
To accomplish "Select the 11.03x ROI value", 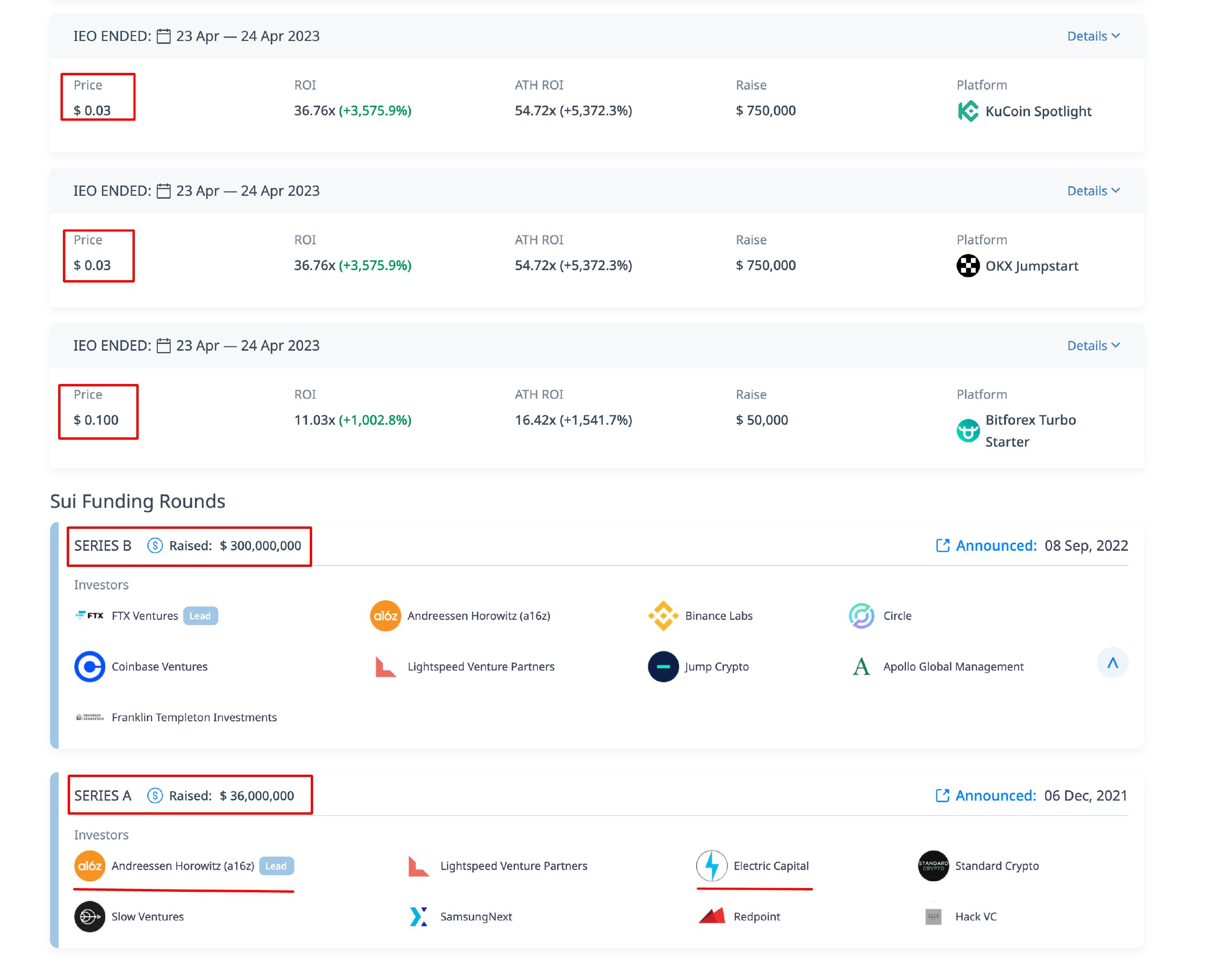I will (314, 420).
